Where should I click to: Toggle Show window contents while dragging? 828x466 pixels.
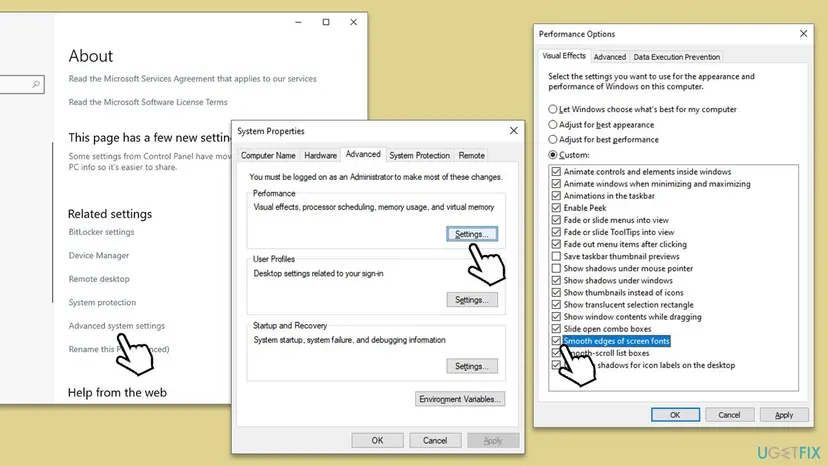coord(556,317)
